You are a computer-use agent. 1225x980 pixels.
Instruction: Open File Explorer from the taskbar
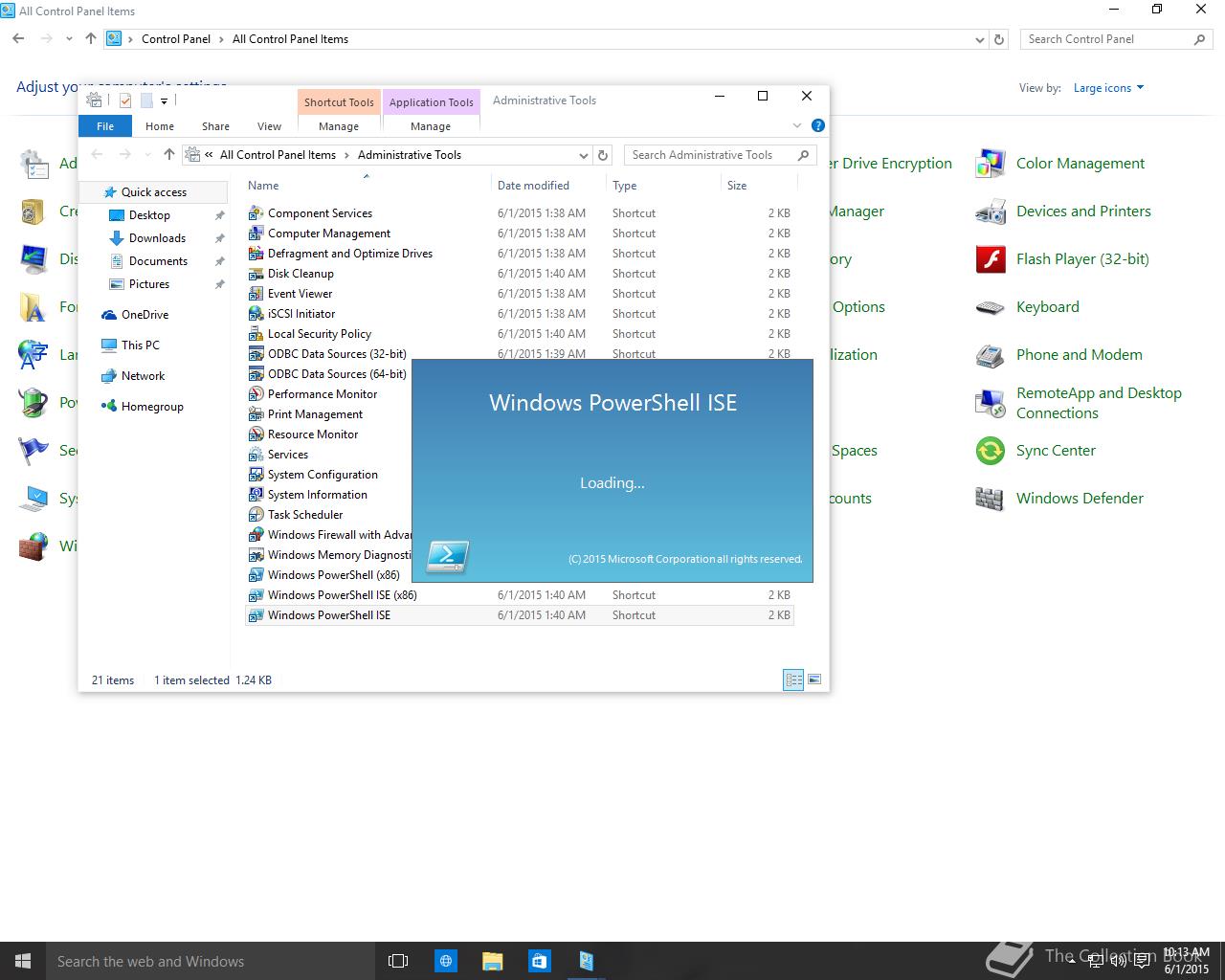(x=492, y=961)
